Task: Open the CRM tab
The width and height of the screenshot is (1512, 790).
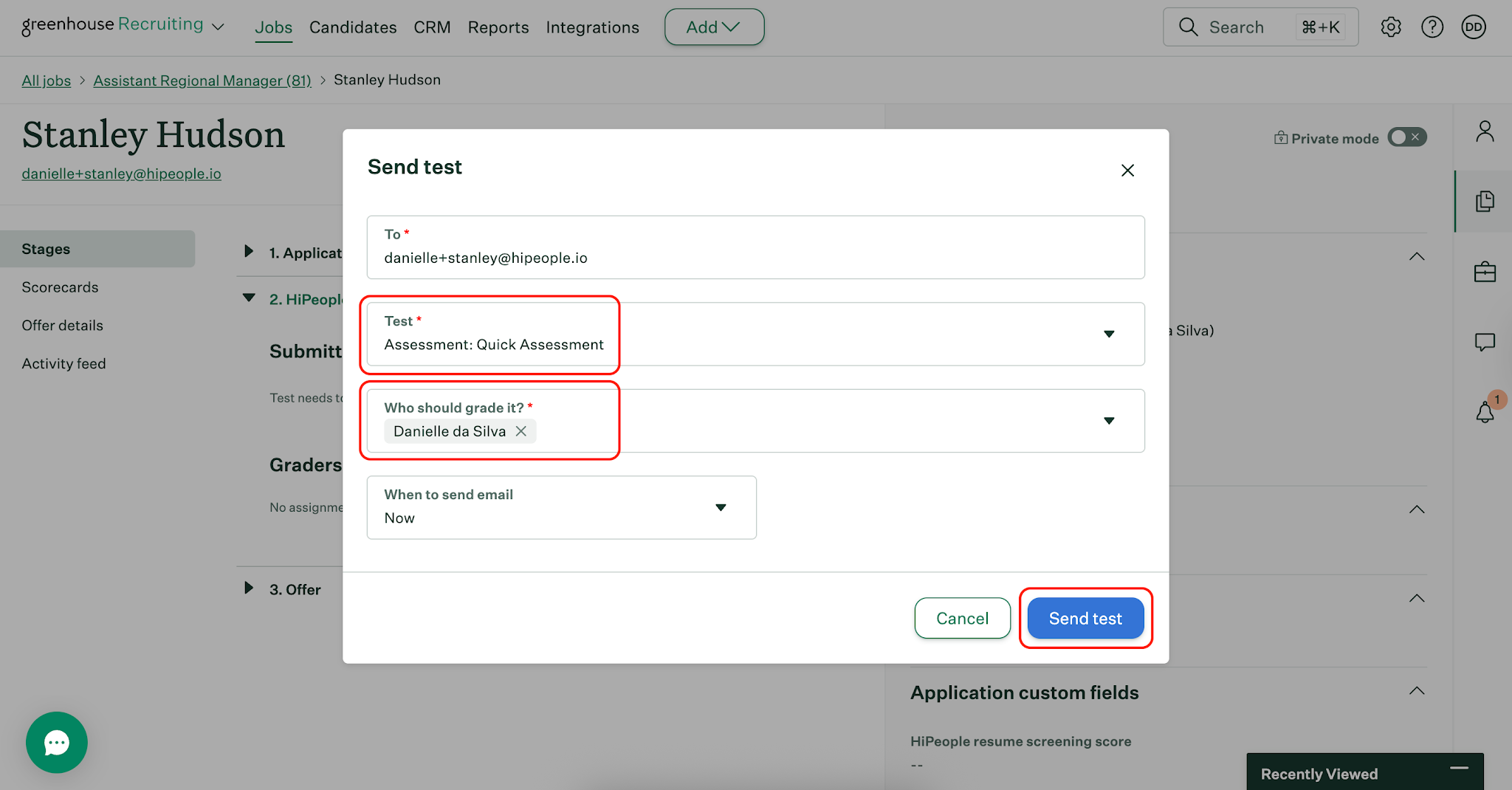Action: point(432,27)
